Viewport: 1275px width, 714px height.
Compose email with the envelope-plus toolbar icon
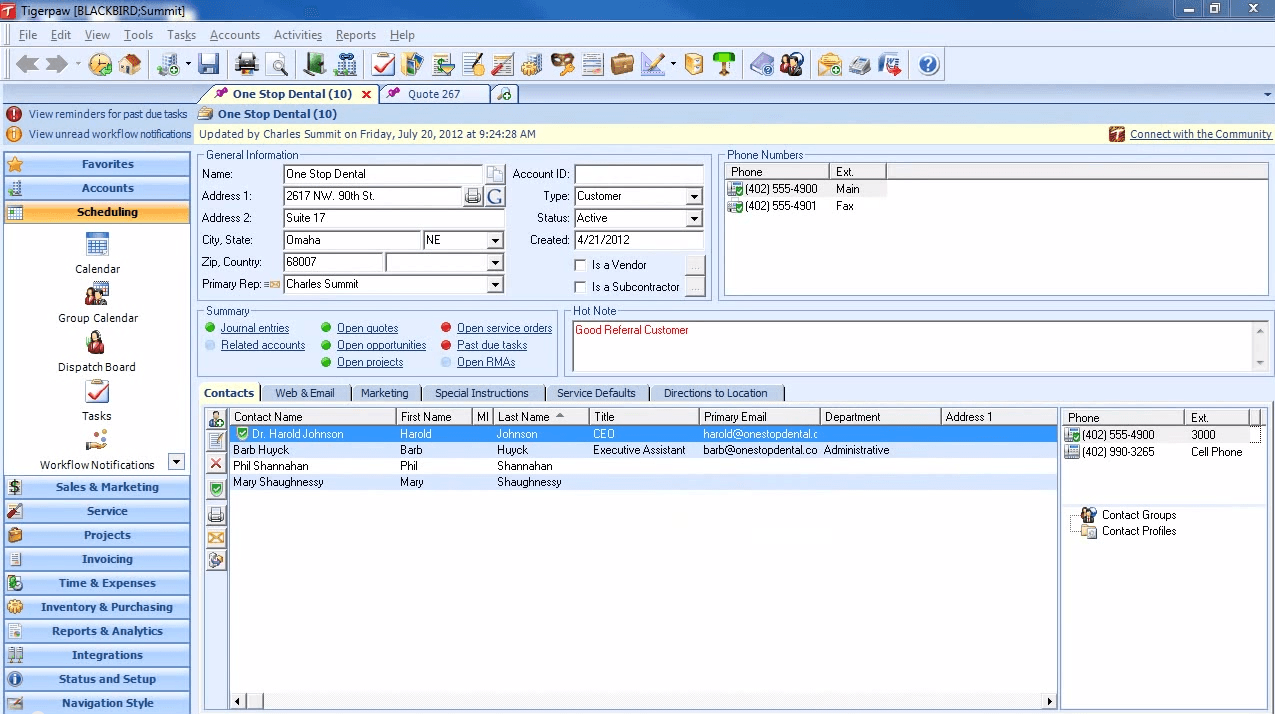[x=829, y=64]
